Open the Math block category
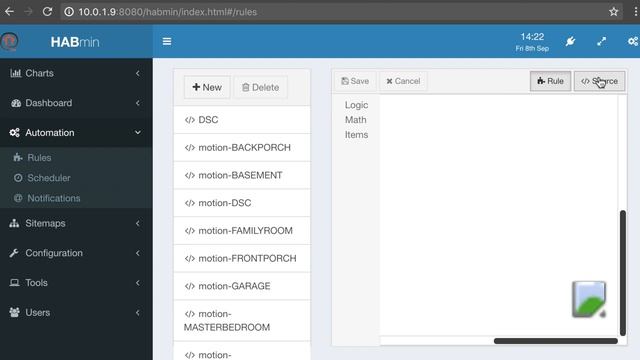The height and width of the screenshot is (360, 640). [x=356, y=120]
